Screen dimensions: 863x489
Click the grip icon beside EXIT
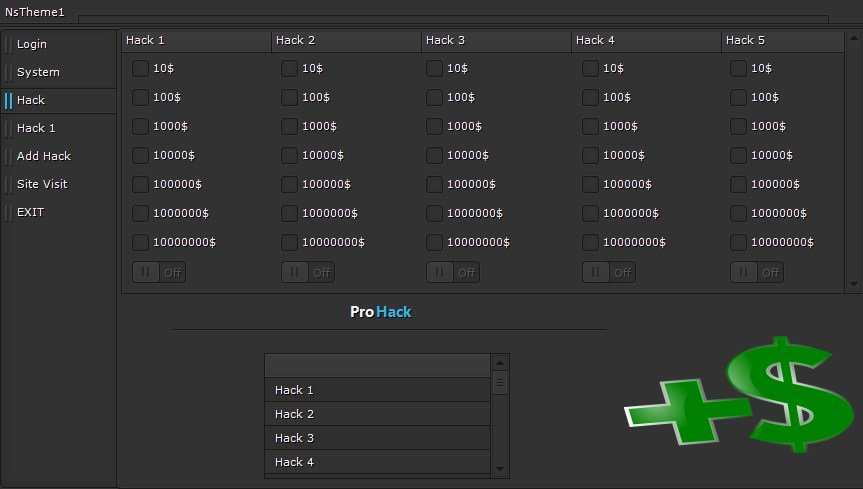click(8, 212)
